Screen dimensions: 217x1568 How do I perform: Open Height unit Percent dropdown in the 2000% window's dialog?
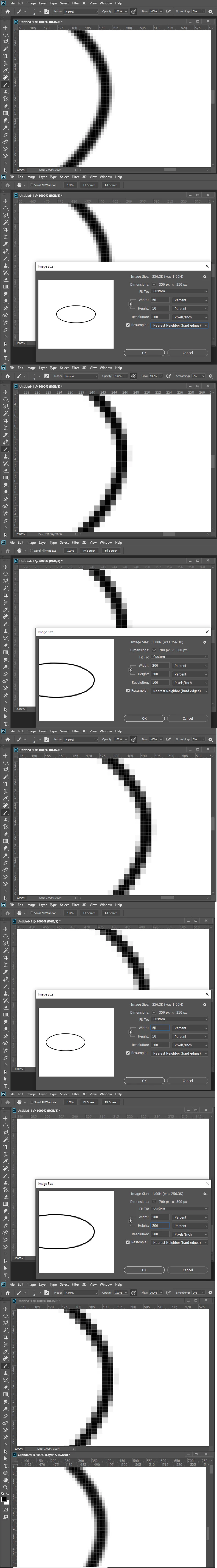tap(190, 674)
